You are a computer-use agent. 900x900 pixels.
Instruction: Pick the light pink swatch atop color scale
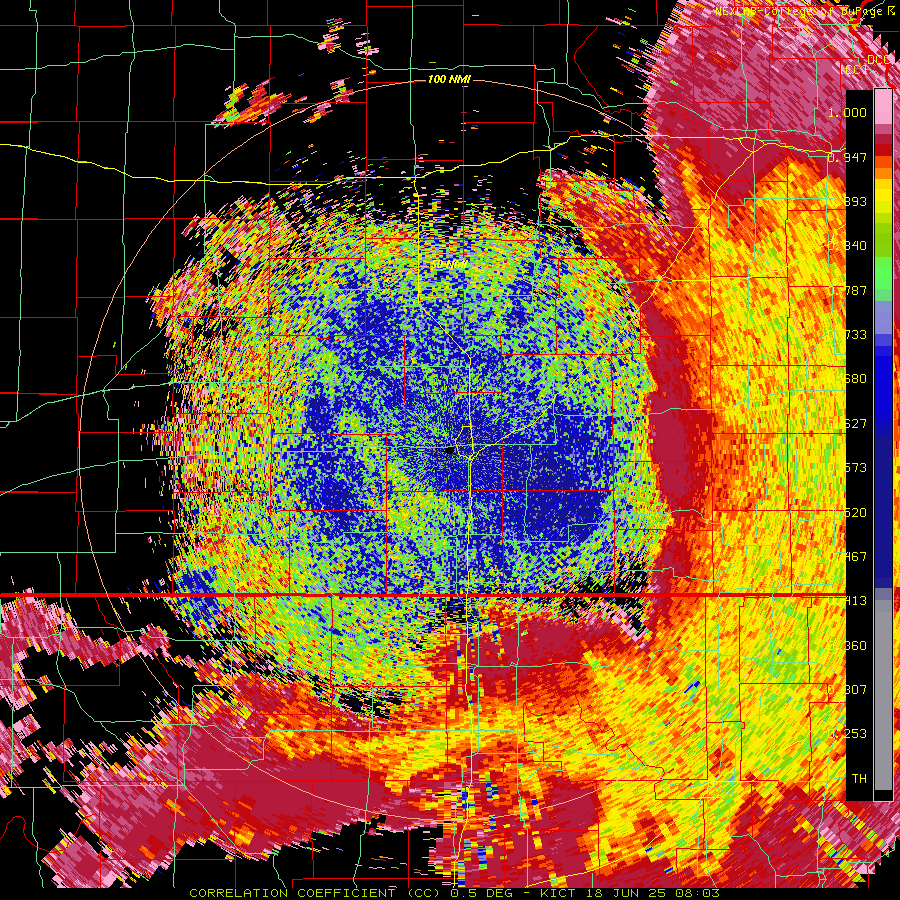(883, 106)
